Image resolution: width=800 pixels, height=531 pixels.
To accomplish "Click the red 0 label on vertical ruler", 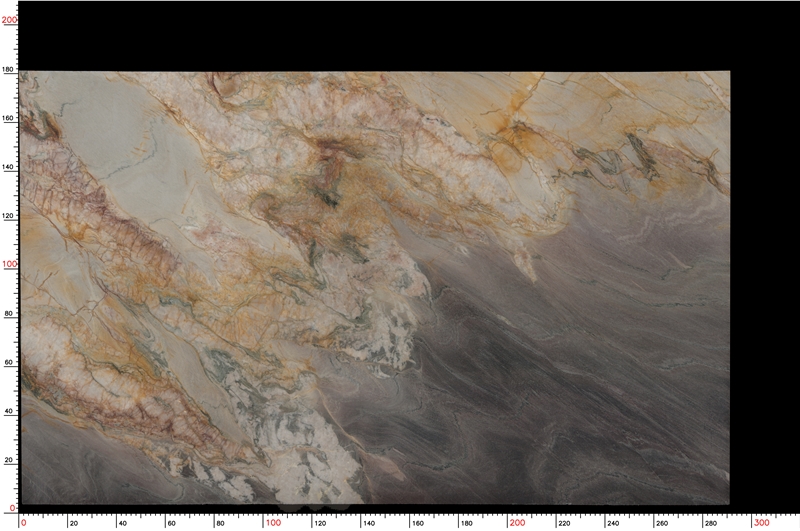I will coord(13,508).
